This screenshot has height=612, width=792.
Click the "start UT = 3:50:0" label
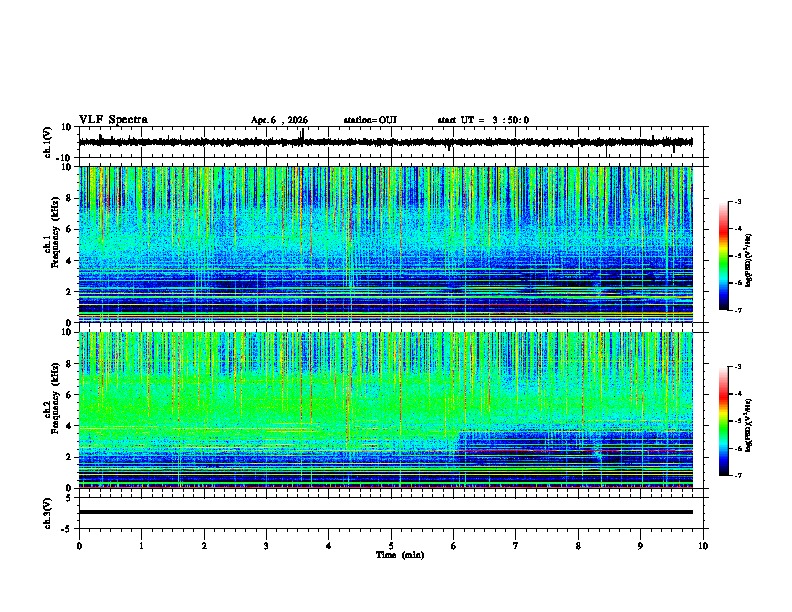coord(483,120)
